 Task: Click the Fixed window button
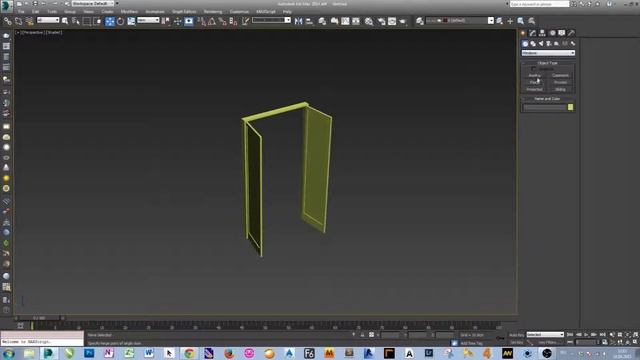click(535, 82)
